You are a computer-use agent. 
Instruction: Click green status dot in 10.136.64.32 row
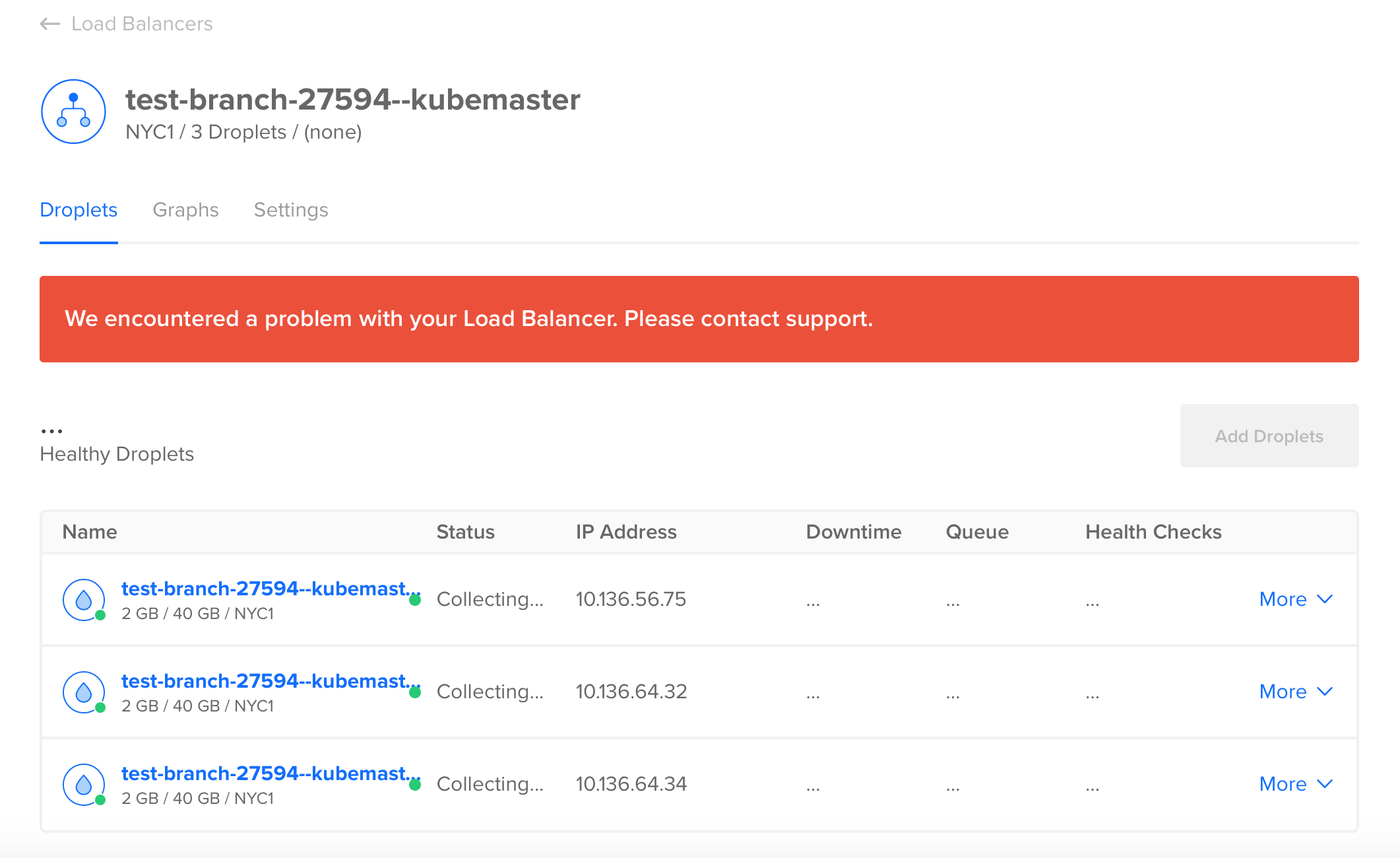tap(415, 692)
